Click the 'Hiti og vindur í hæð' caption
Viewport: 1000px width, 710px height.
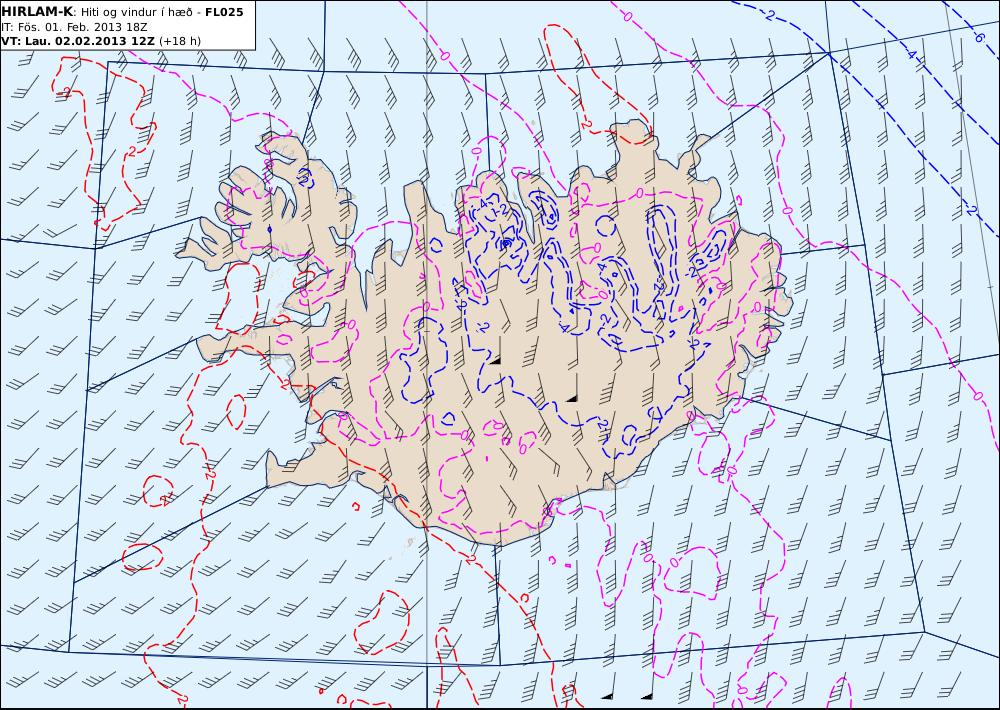136,13
